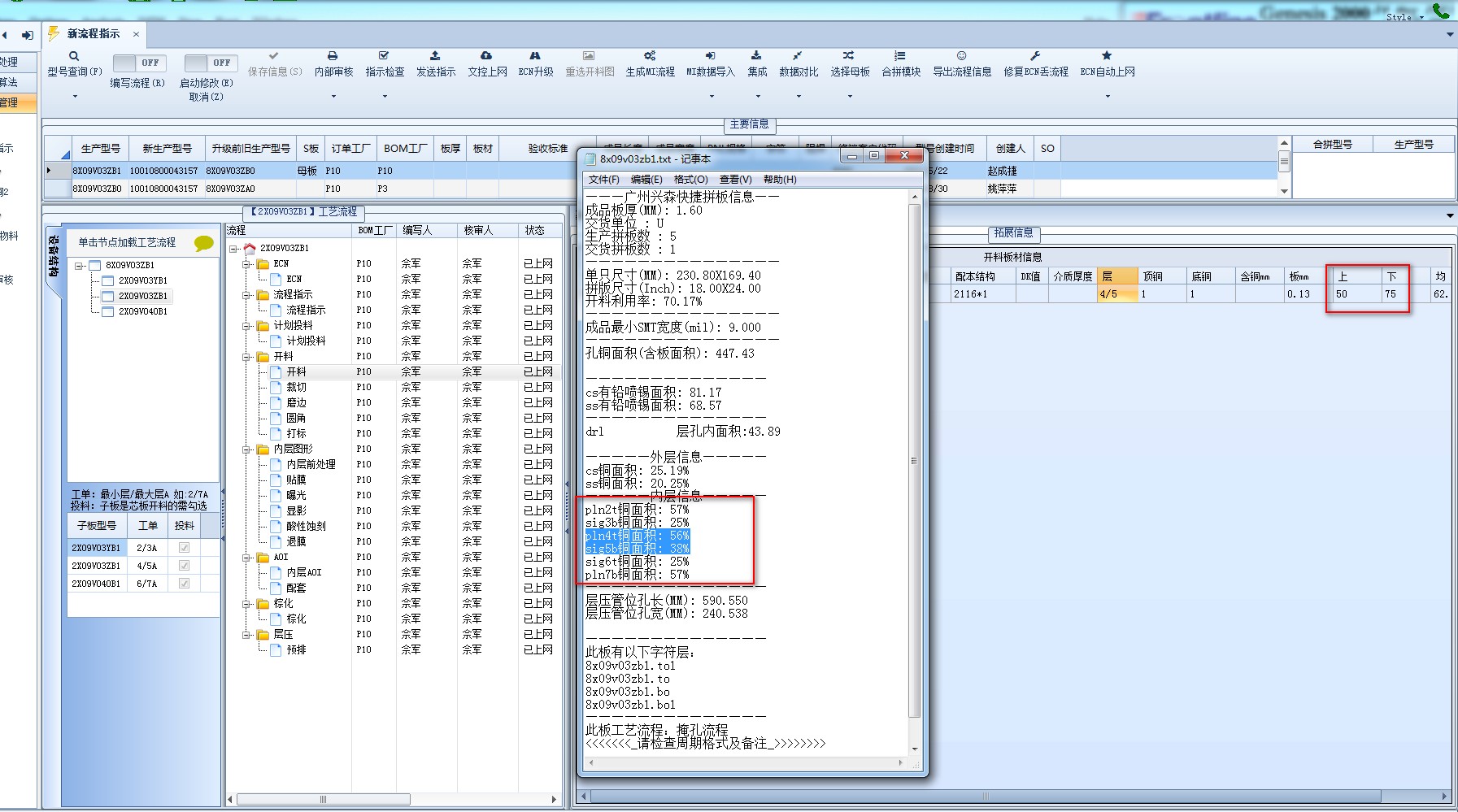Click the left-arrow icon beside the tab strip
The height and width of the screenshot is (812, 1458).
click(4, 35)
